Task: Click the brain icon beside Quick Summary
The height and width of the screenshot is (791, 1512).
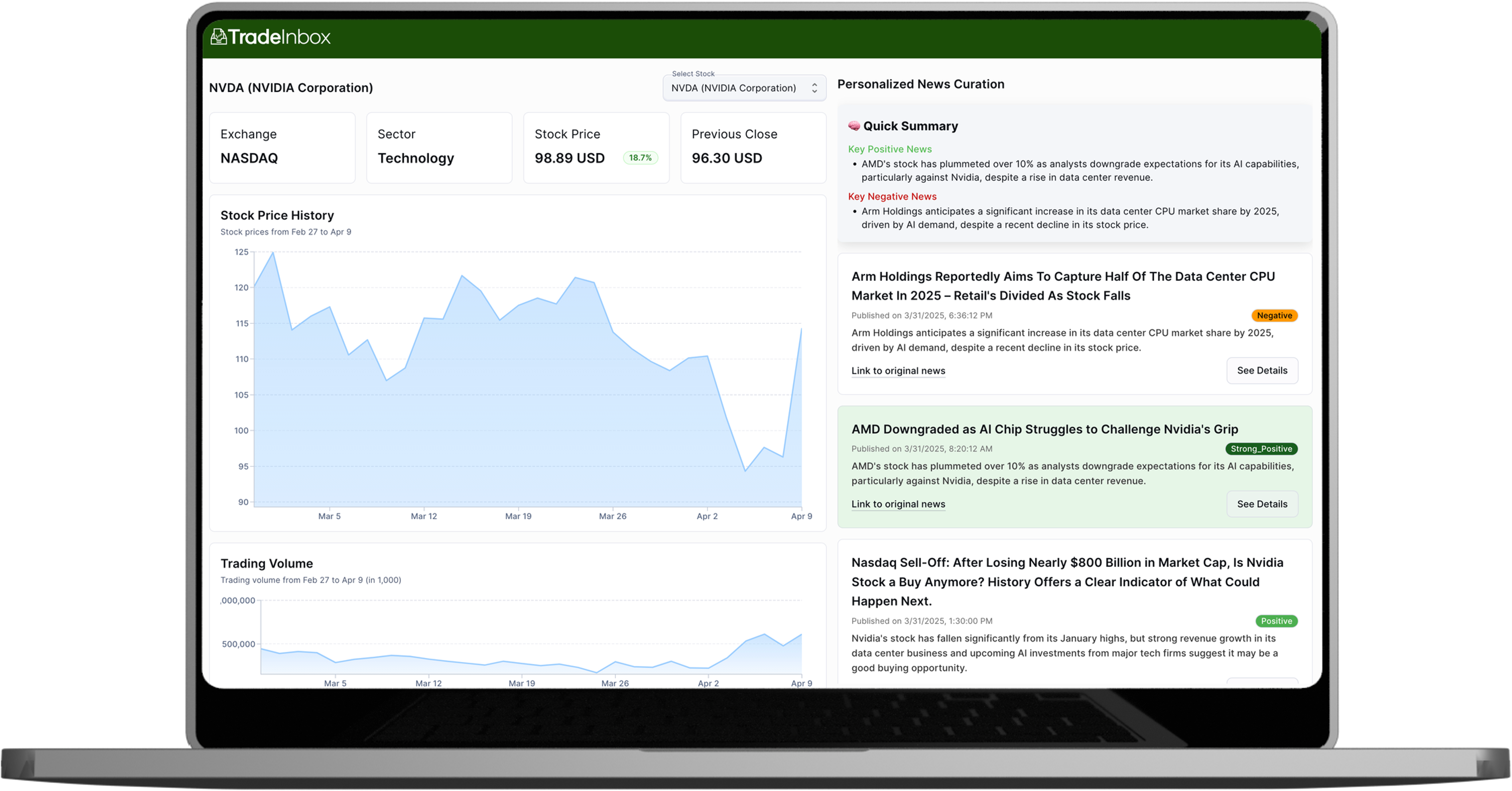Action: pyautogui.click(x=854, y=126)
